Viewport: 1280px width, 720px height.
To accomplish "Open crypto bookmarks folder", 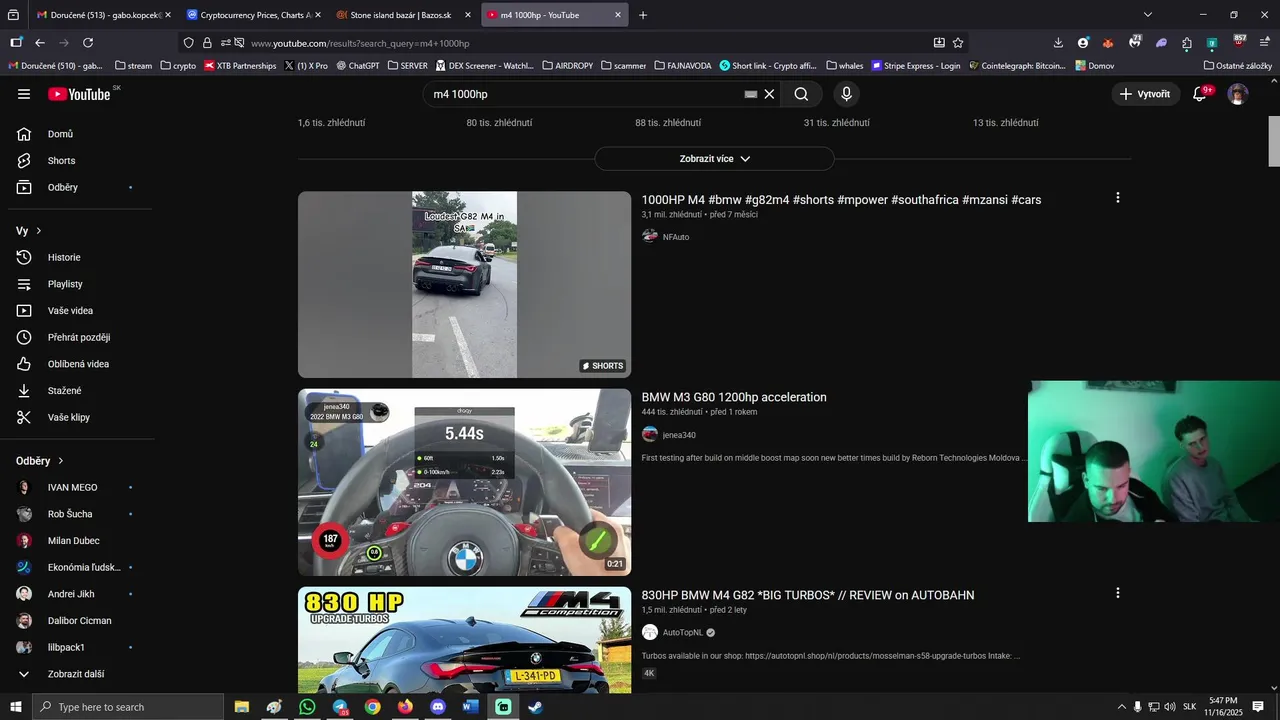I will coord(176,66).
